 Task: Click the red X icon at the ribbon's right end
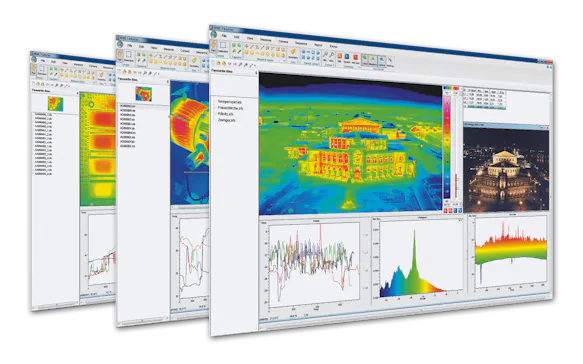pos(390,60)
